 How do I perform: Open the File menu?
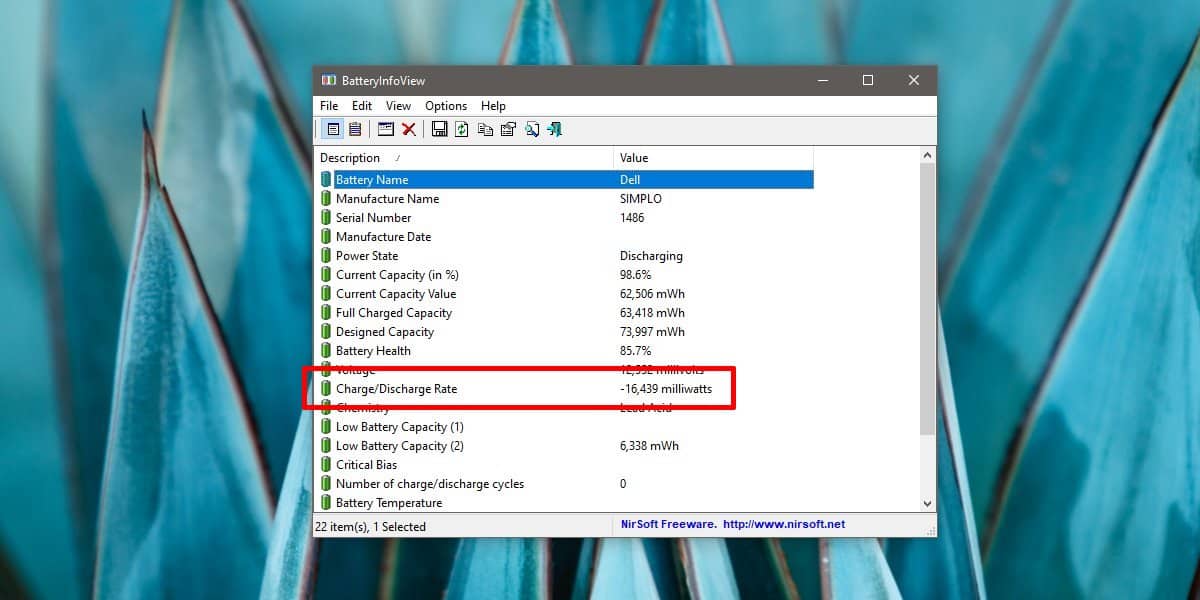coord(329,106)
